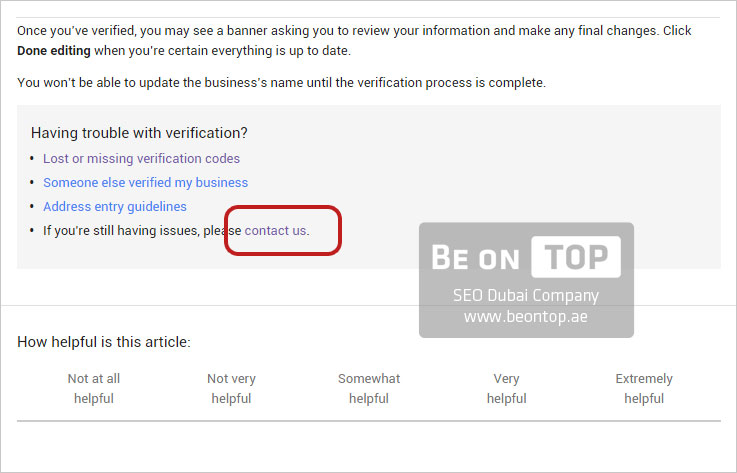Select the Very helpful rating
This screenshot has height=473, width=737.
click(506, 388)
